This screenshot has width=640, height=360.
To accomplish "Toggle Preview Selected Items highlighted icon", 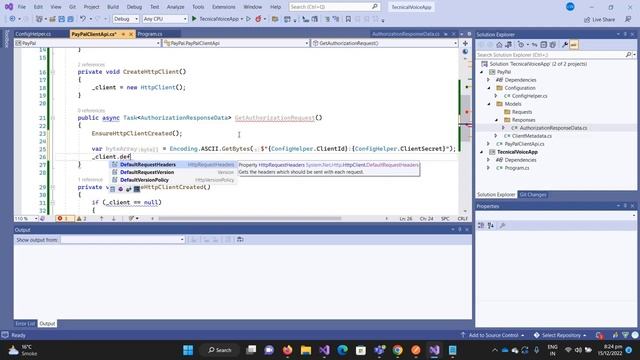I will pyautogui.click(x=574, y=45).
